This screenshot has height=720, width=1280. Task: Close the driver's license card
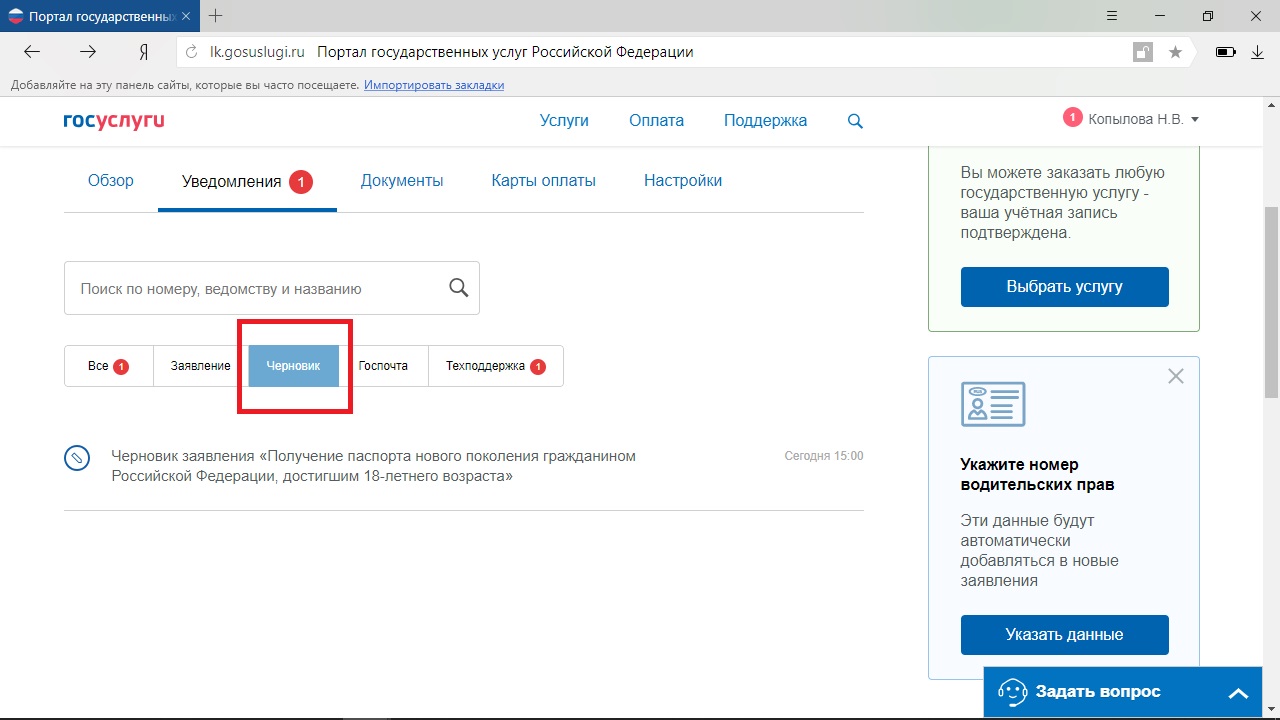pyautogui.click(x=1176, y=376)
